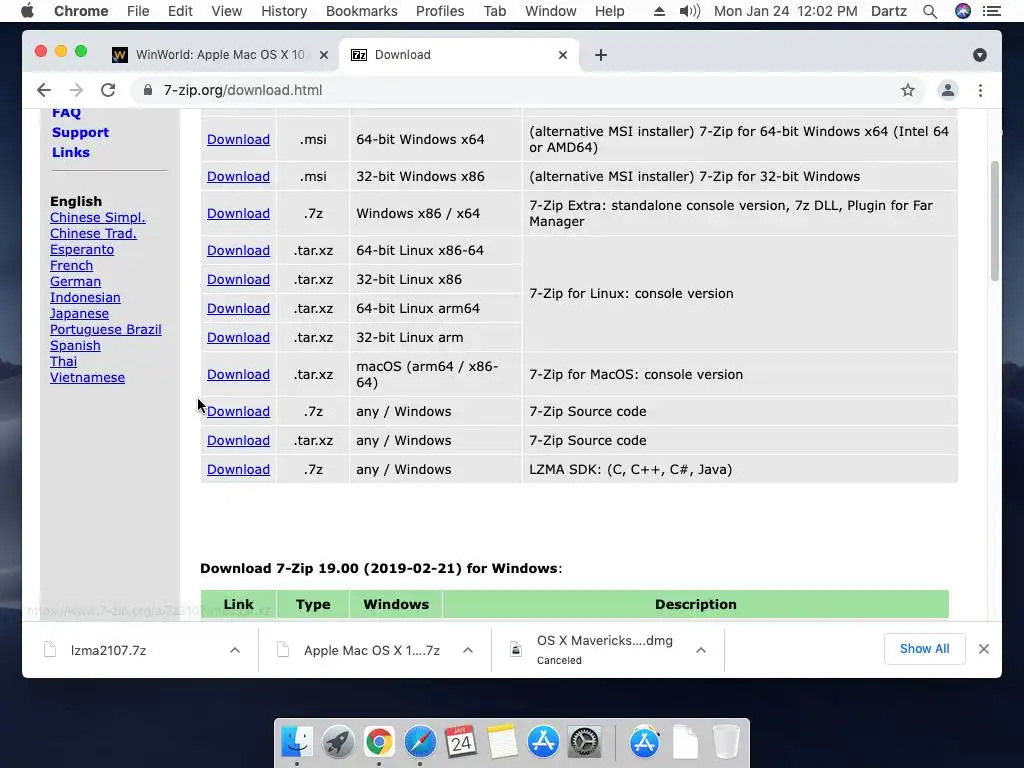Click the date and time in the menu bar
Viewport: 1024px width, 768px height.
pos(786,11)
